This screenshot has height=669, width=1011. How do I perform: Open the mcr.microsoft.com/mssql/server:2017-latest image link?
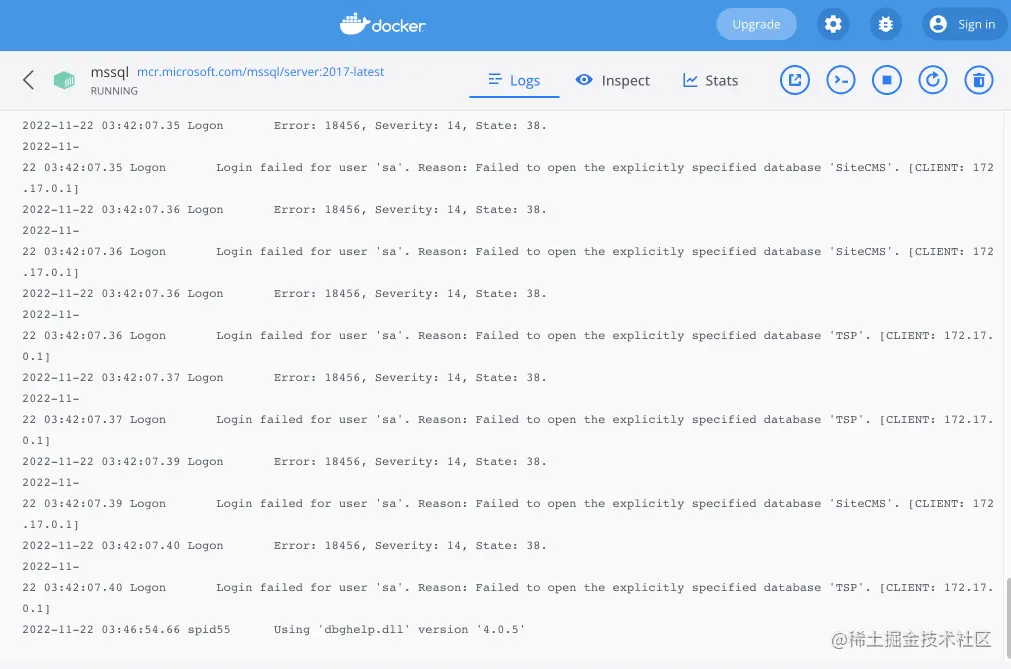coord(260,72)
